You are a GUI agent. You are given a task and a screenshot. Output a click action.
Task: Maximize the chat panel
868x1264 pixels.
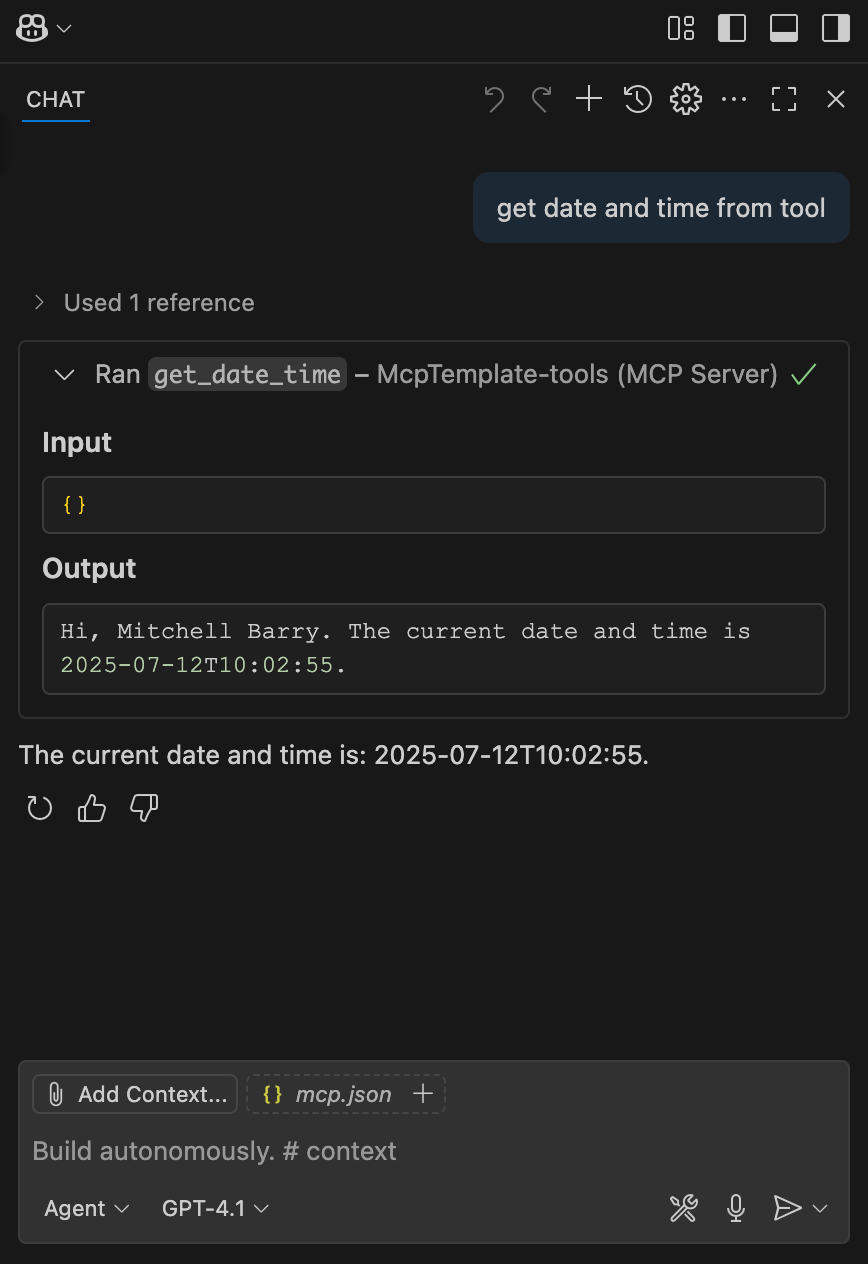[x=784, y=98]
